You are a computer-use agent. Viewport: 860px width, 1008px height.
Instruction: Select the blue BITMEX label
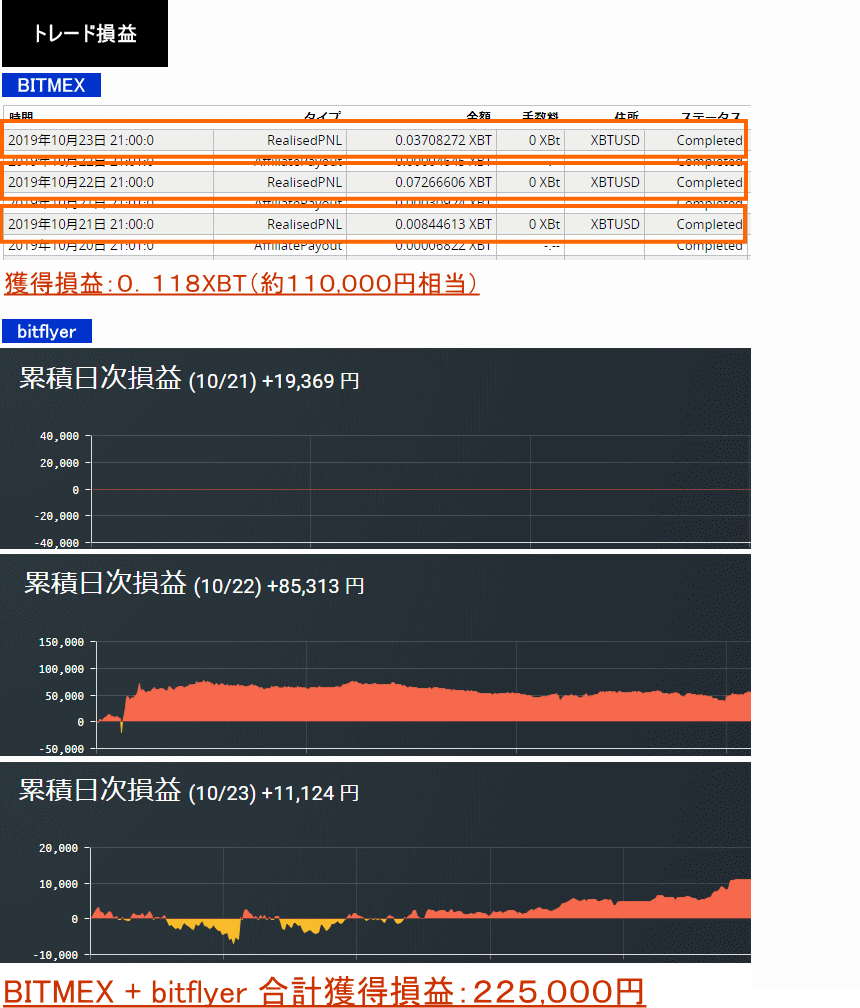[x=51, y=85]
